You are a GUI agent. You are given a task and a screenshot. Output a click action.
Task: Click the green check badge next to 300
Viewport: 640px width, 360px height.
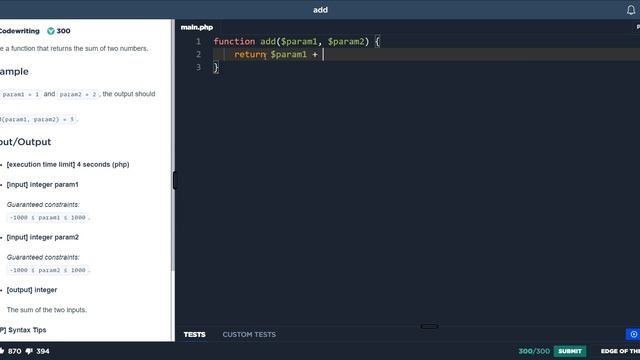51,31
